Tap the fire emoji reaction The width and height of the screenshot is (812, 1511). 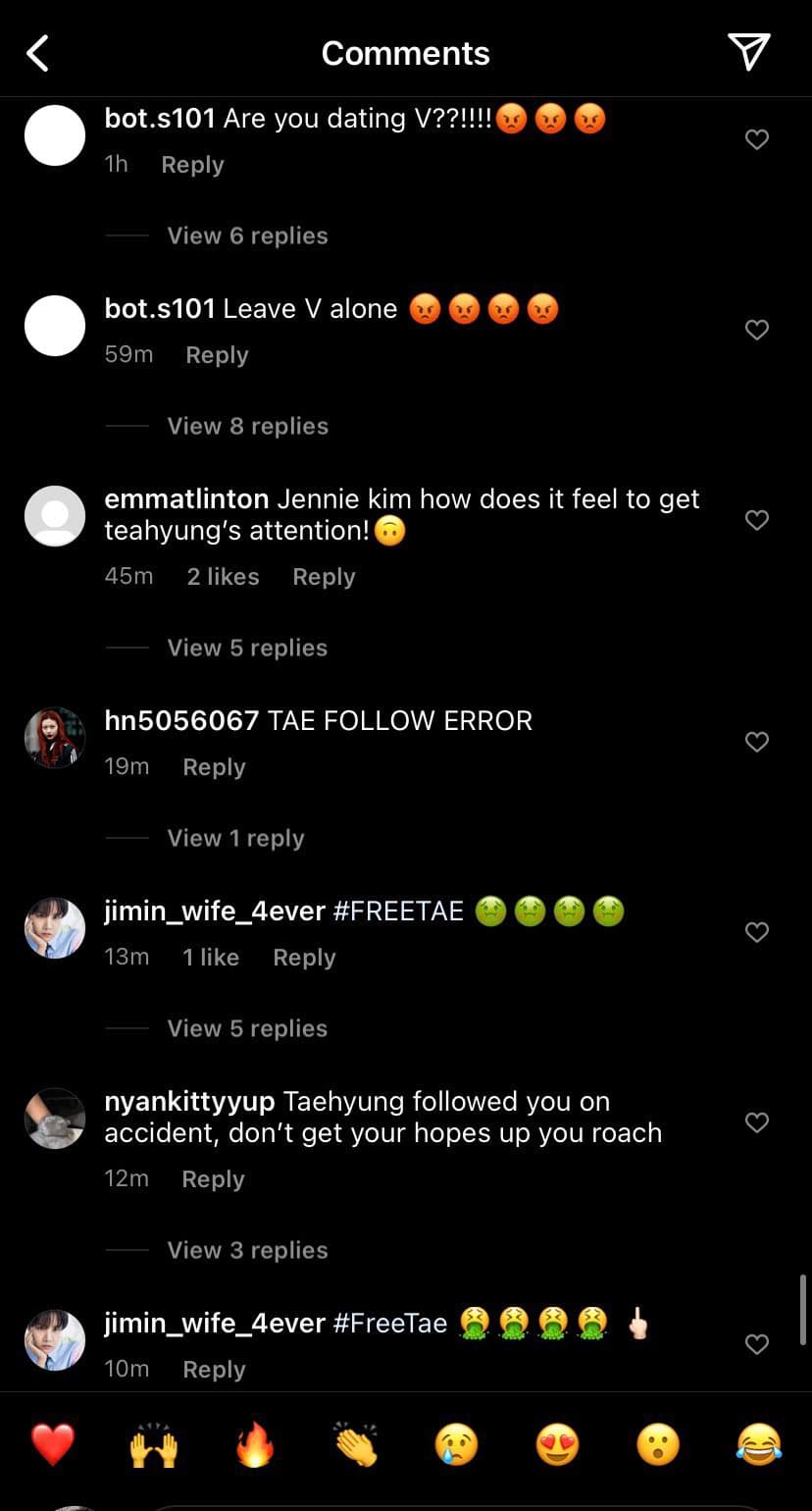[255, 1444]
